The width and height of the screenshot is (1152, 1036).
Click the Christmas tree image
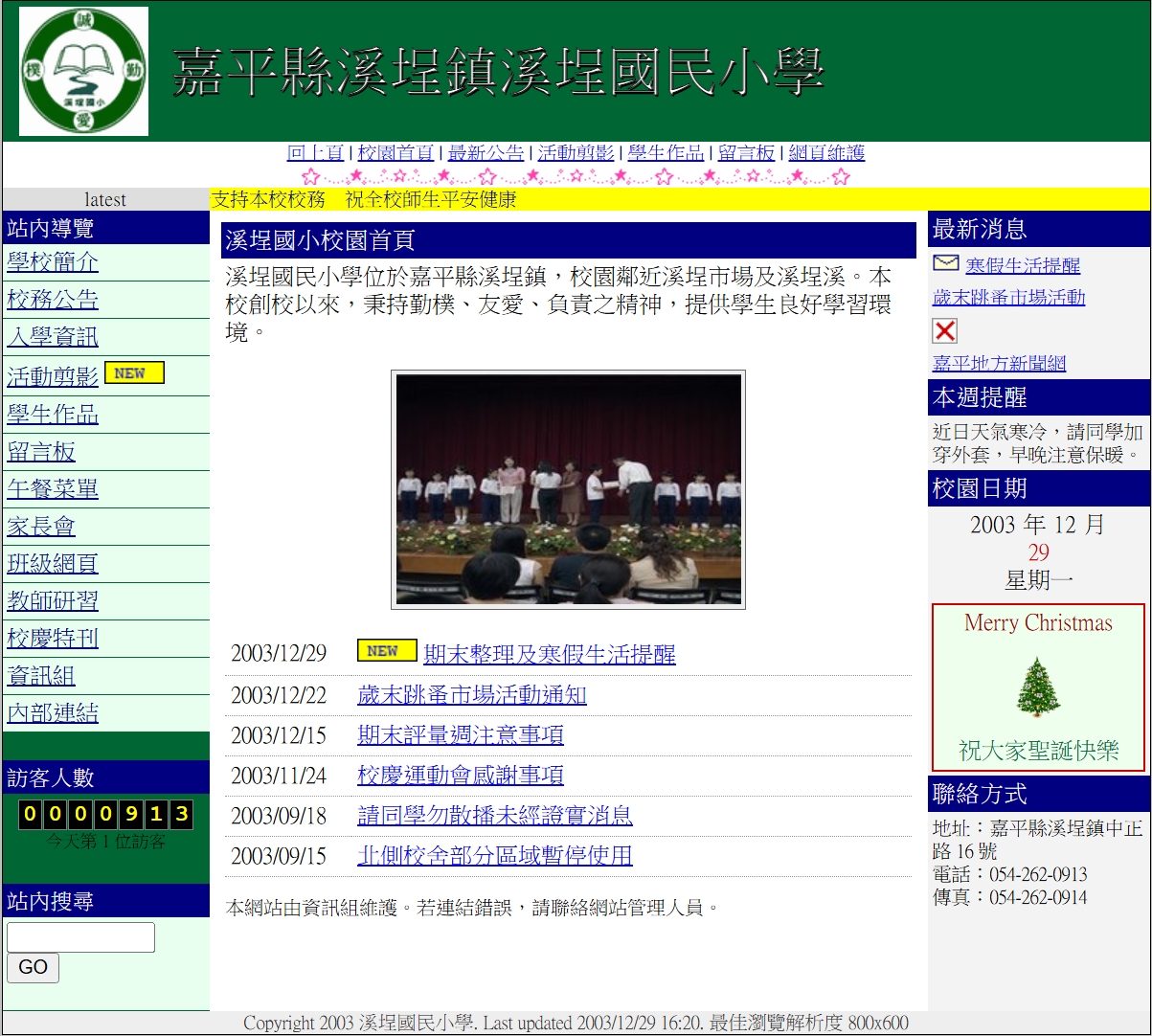(x=1038, y=687)
